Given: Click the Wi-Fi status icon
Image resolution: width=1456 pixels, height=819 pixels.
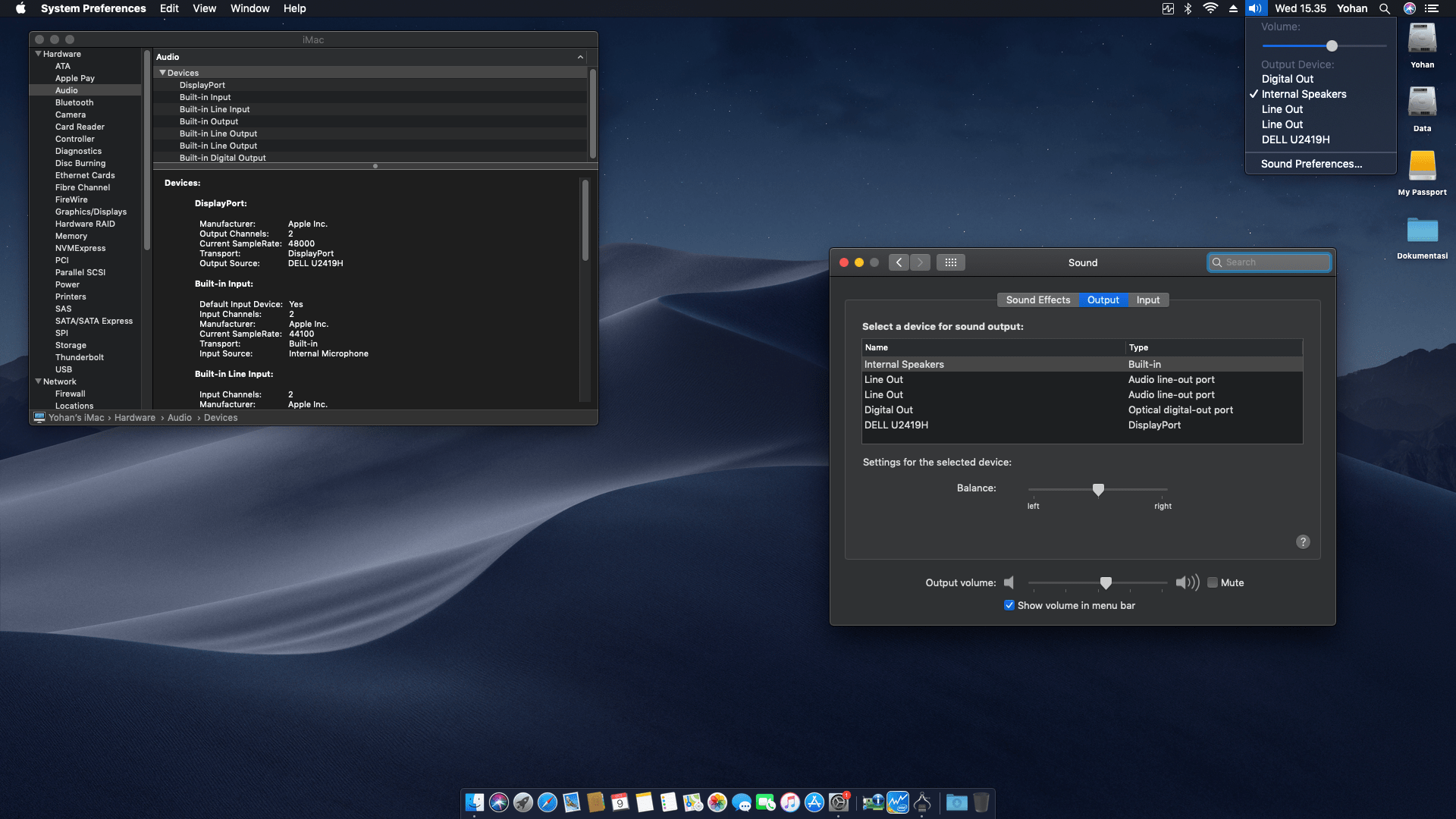Looking at the screenshot, I should coord(1210,8).
